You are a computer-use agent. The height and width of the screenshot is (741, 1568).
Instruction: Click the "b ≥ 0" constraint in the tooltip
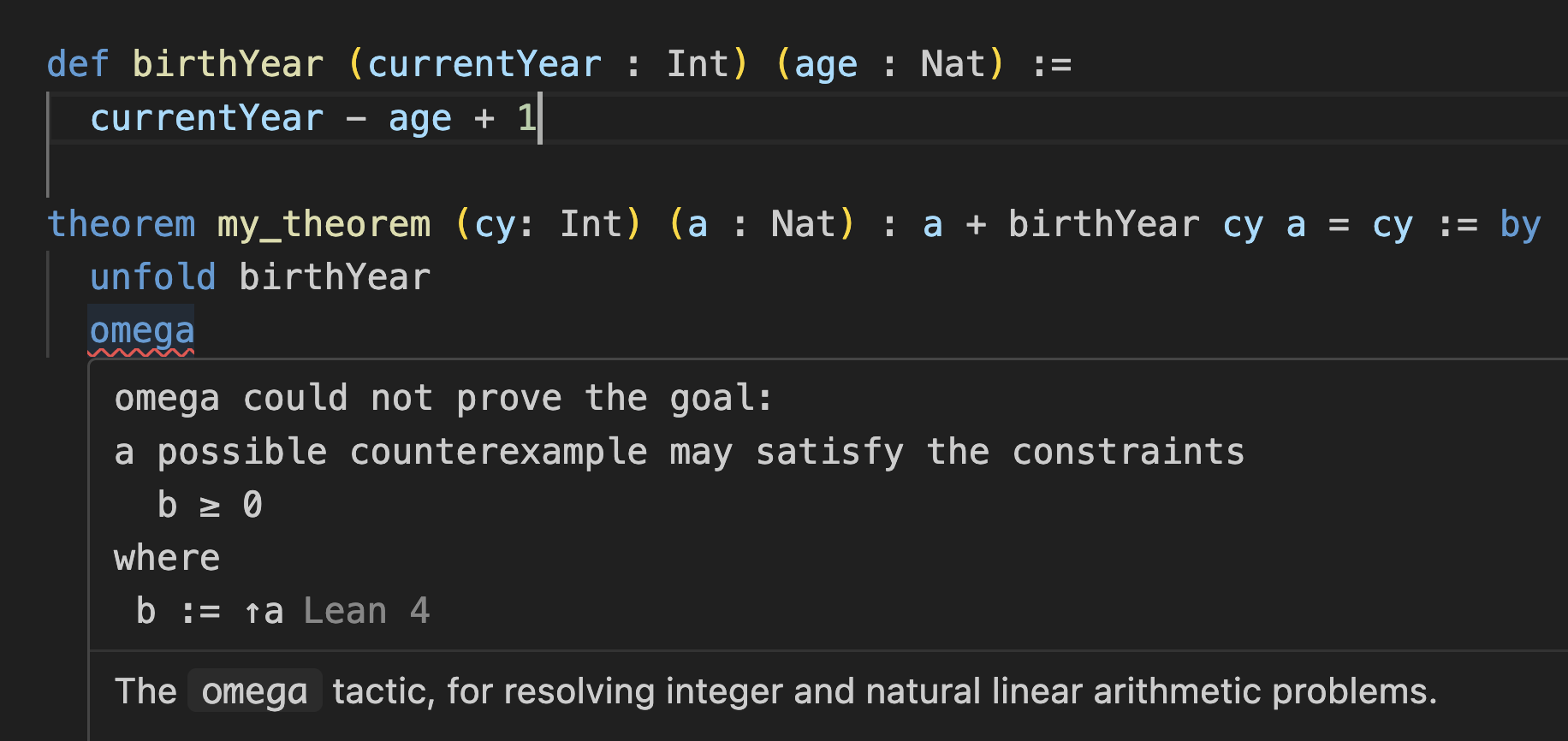[210, 505]
